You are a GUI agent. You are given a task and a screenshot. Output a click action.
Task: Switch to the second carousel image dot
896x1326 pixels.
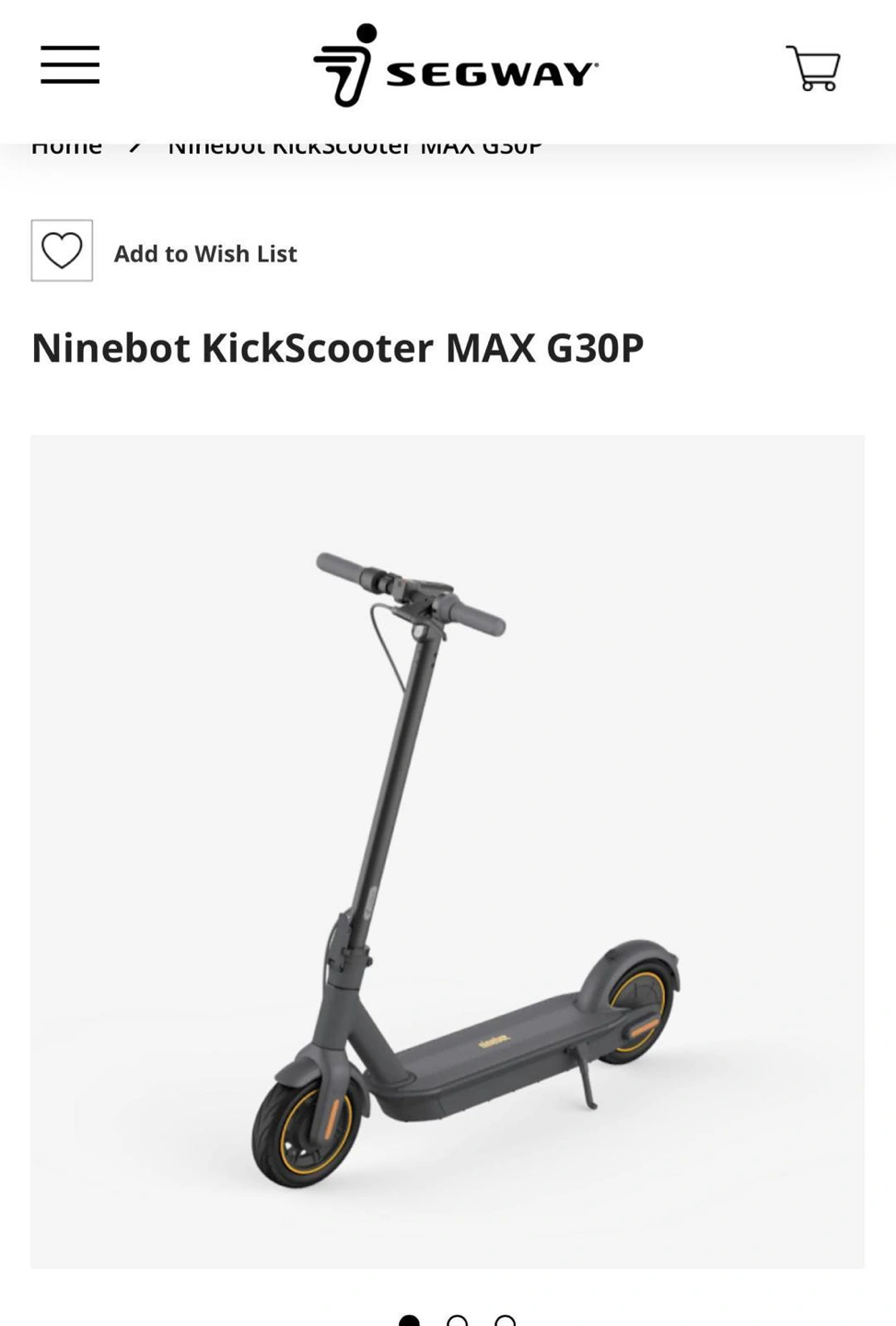(x=457, y=1321)
